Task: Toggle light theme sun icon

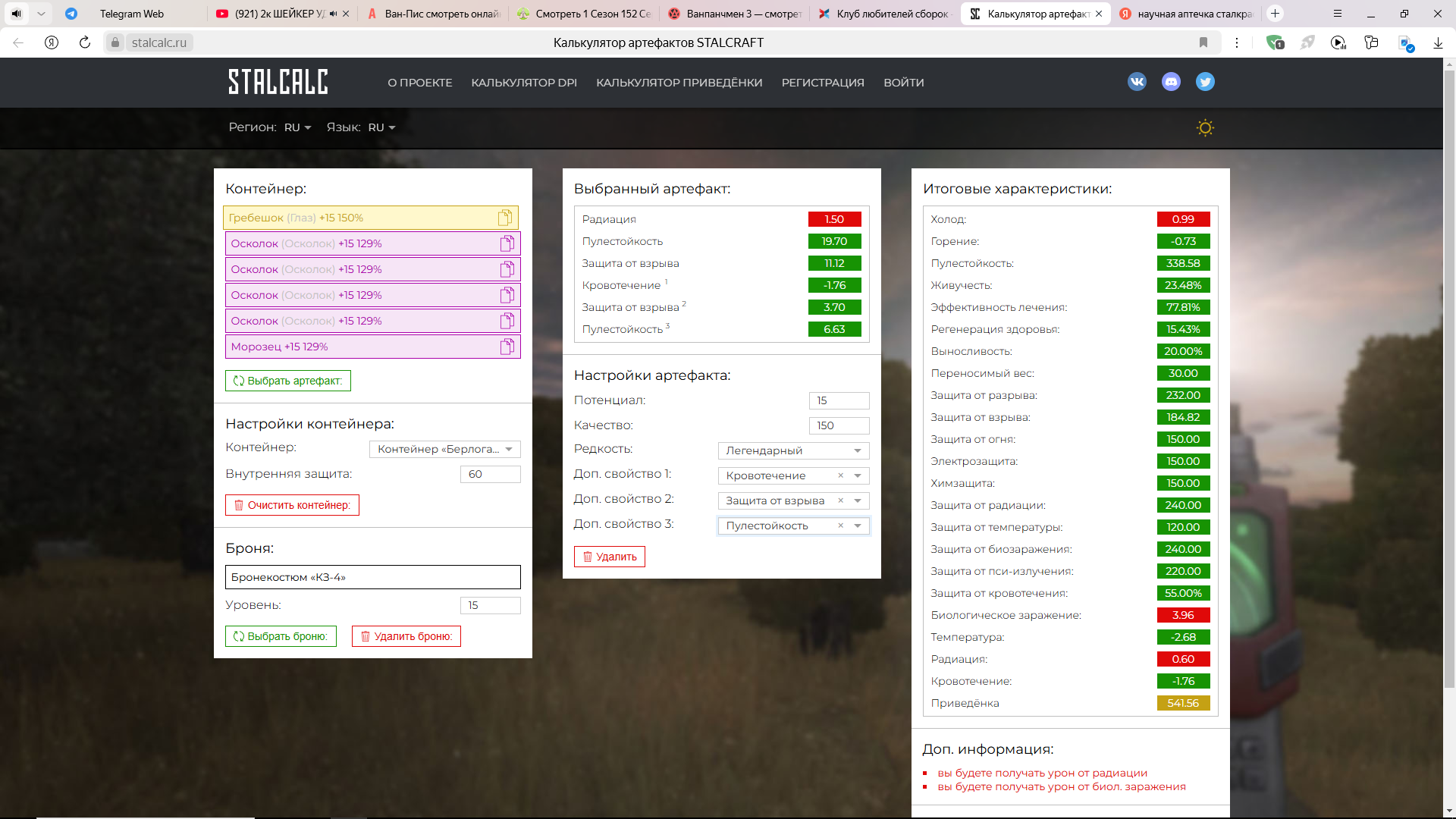Action: (1205, 127)
